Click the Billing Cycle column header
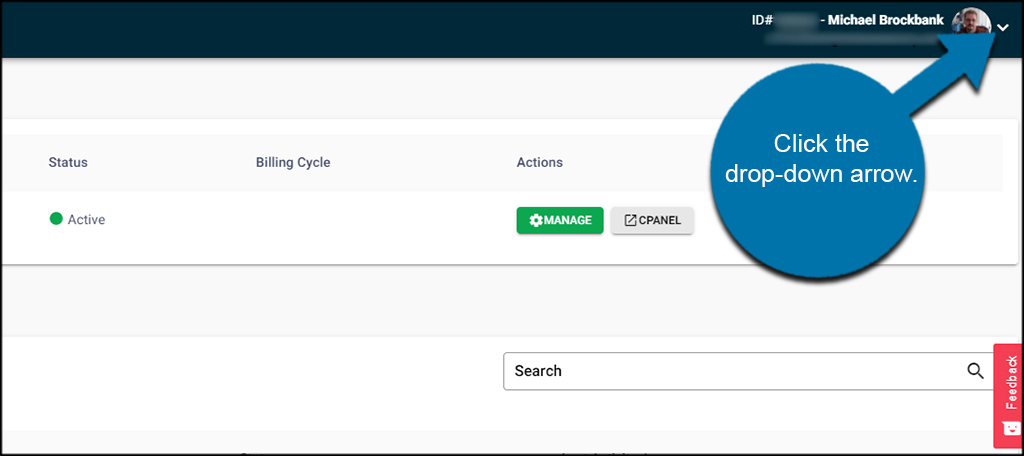The width and height of the screenshot is (1024, 456). (292, 162)
